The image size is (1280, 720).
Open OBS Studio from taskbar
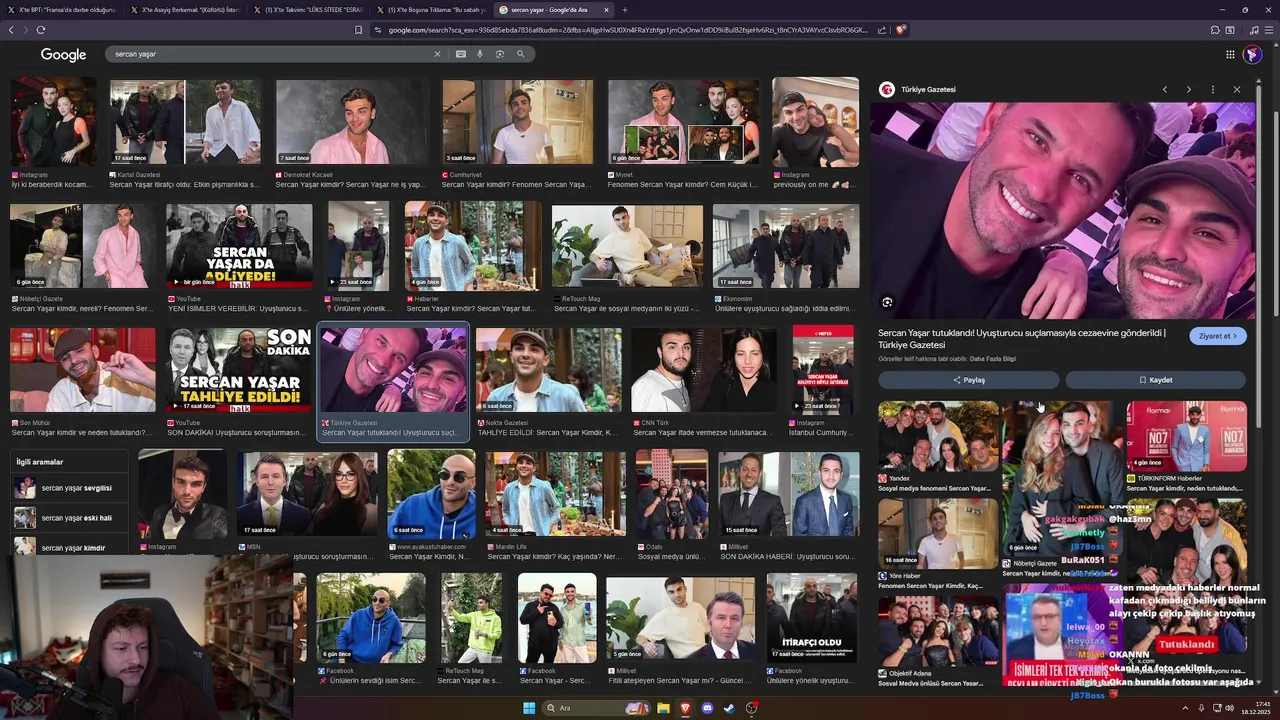pyautogui.click(x=752, y=708)
